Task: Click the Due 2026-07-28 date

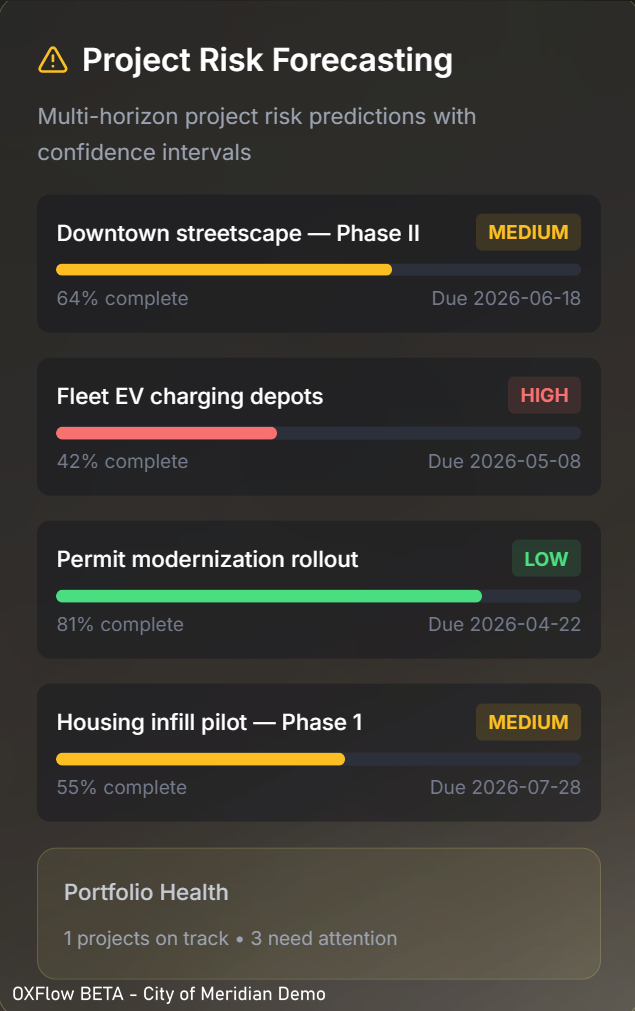Action: click(x=505, y=787)
